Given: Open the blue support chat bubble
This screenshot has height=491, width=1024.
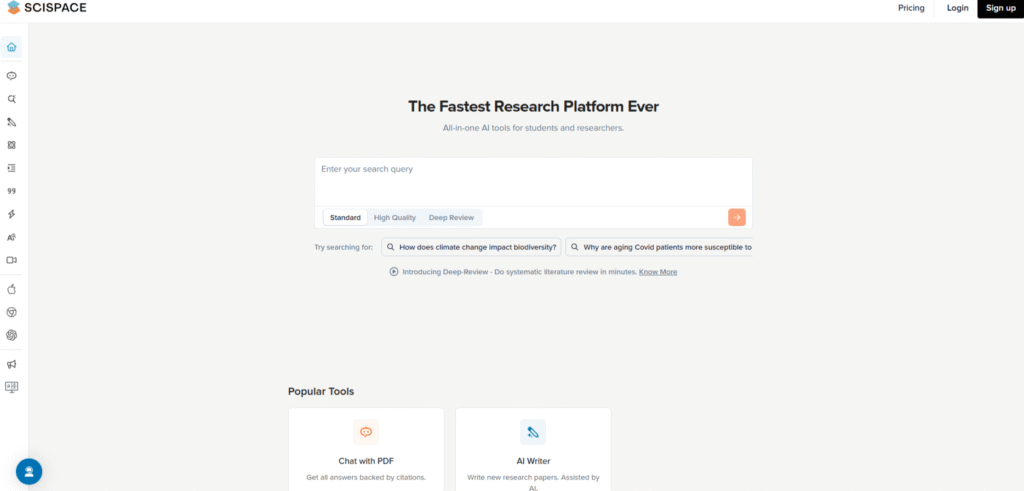Looking at the screenshot, I should point(29,471).
